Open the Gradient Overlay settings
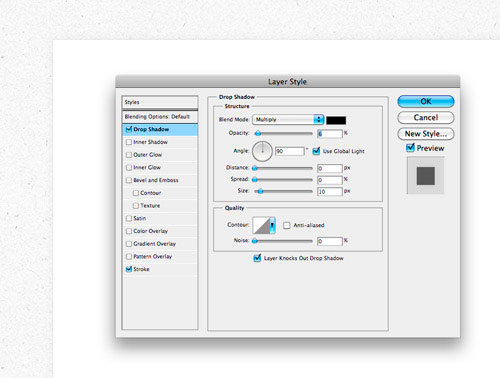This screenshot has height=378, width=500. 154,244
